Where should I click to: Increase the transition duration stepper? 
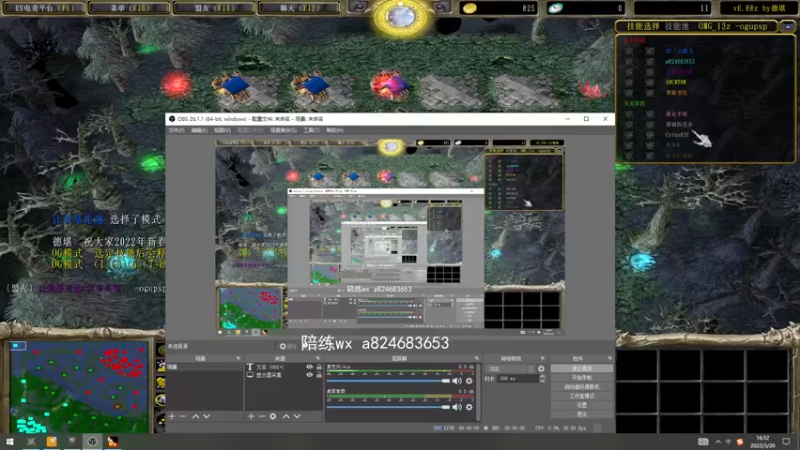[542, 377]
